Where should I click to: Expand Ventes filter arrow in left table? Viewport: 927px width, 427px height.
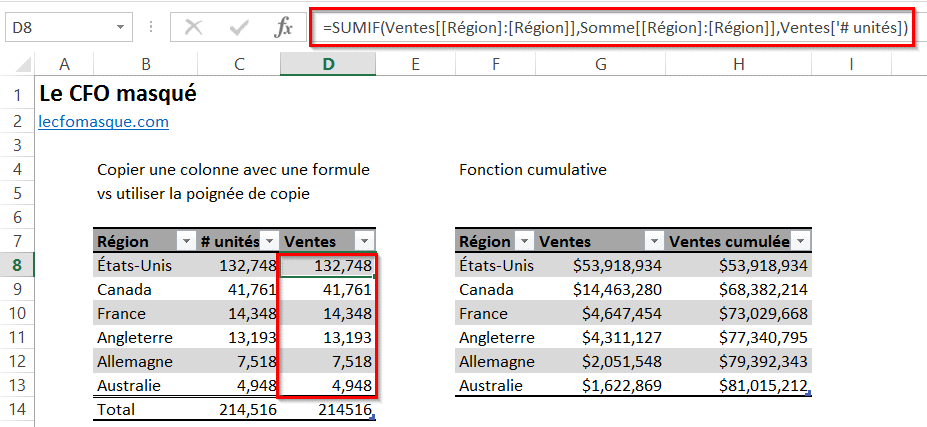[364, 241]
